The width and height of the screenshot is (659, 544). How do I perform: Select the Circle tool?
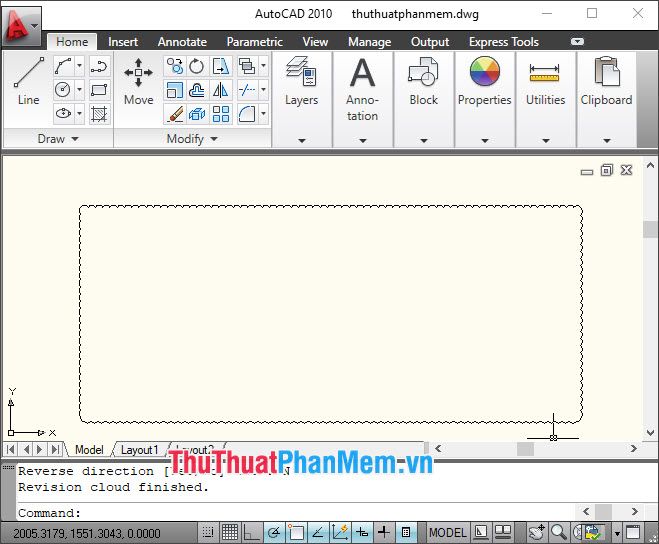[x=63, y=90]
